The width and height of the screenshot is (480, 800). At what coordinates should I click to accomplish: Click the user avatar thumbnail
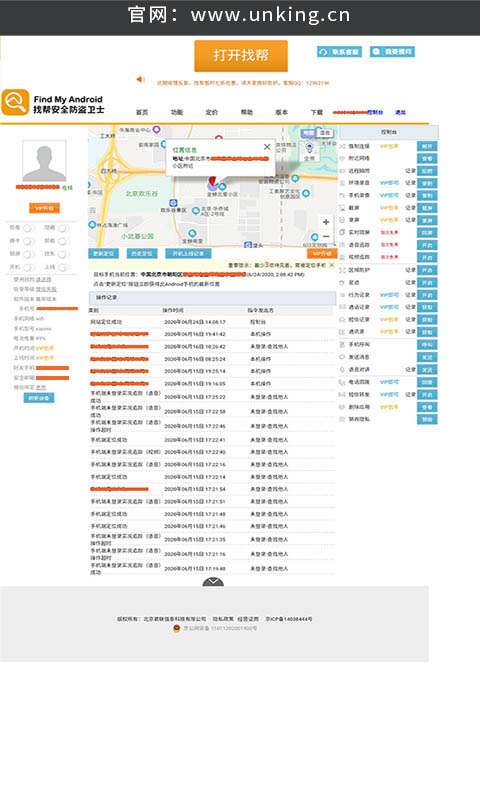point(44,161)
